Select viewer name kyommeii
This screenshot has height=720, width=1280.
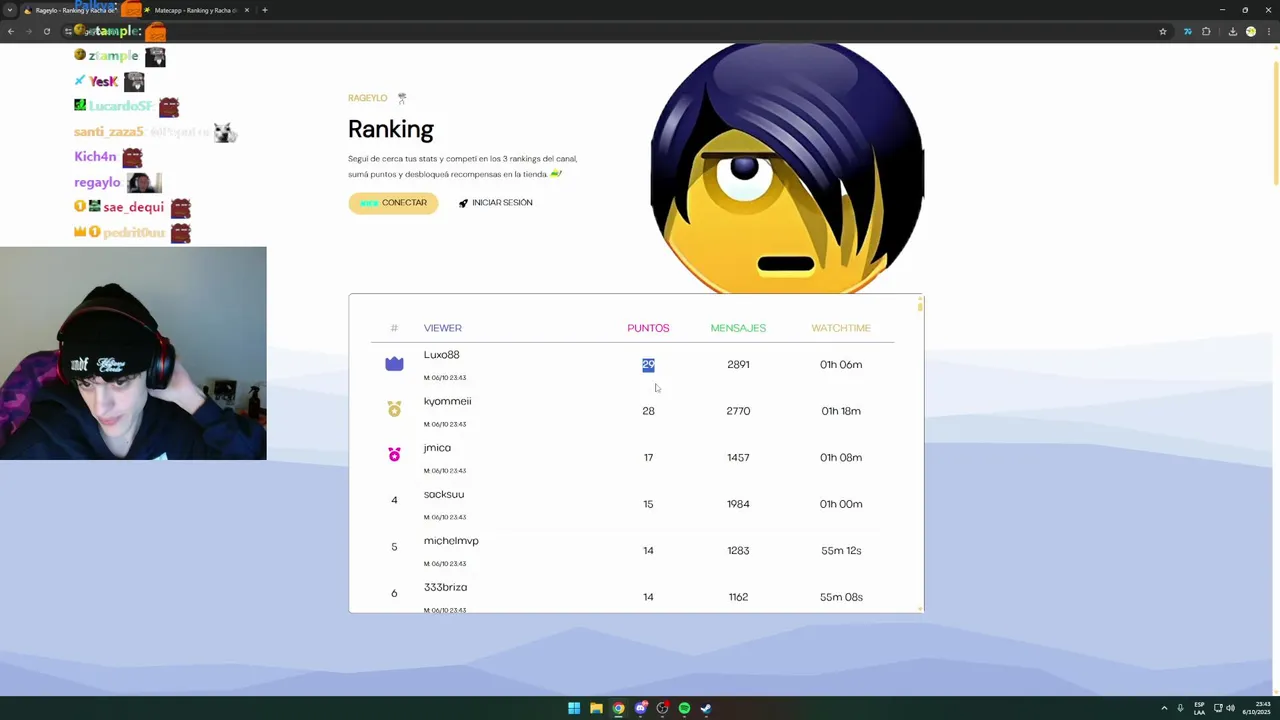(x=447, y=401)
